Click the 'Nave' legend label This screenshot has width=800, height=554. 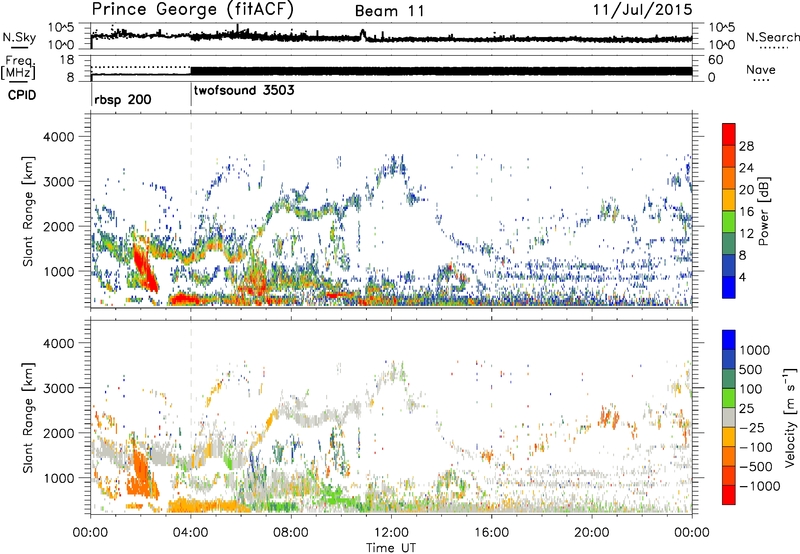[760, 70]
